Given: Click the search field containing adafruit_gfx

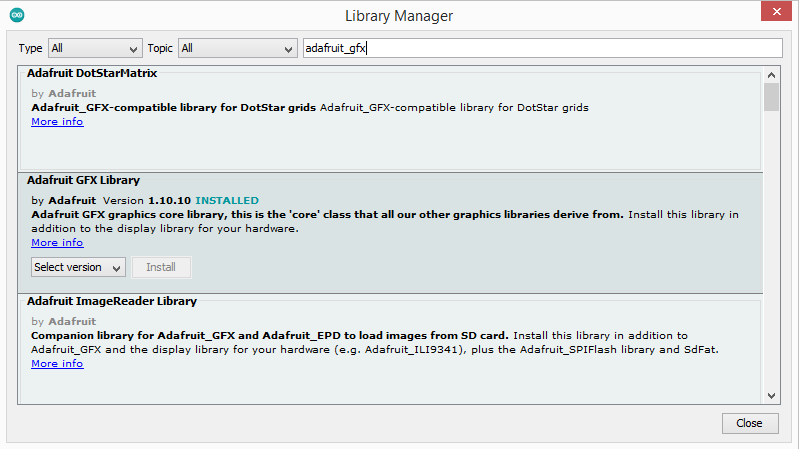Looking at the screenshot, I should [543, 48].
